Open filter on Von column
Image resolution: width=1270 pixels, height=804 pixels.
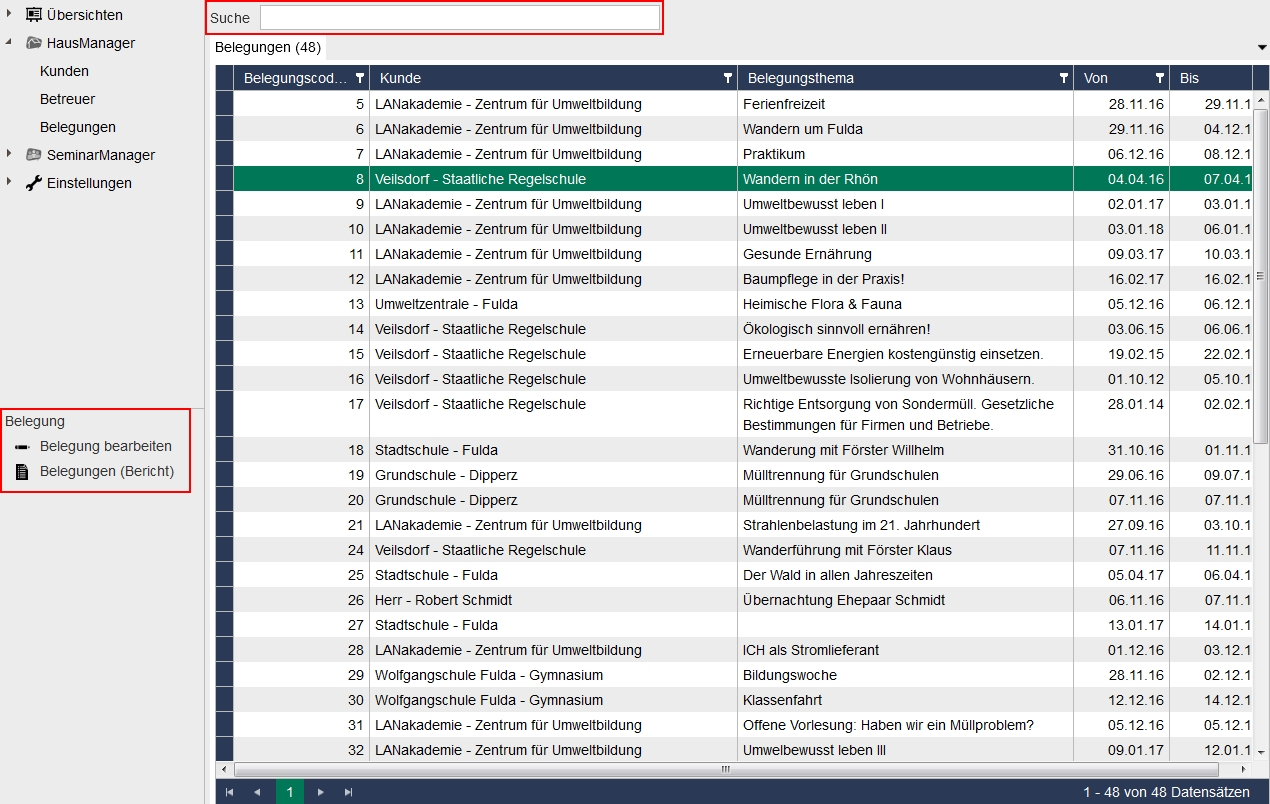(x=1160, y=78)
